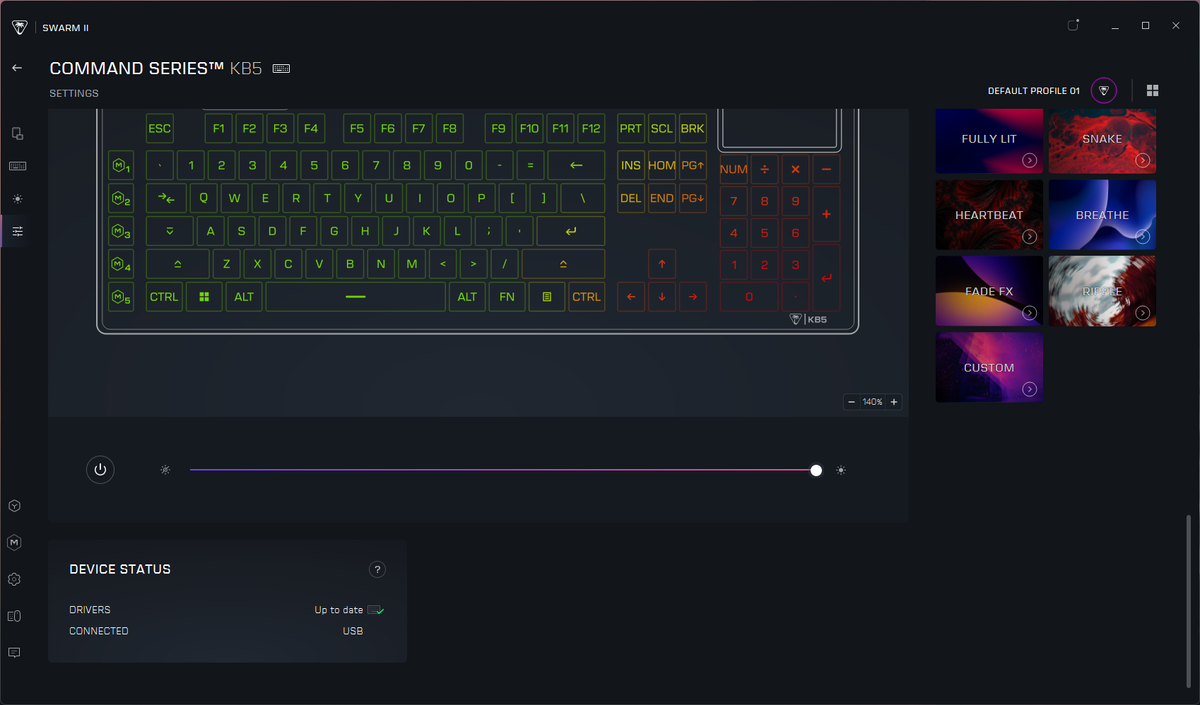Select the up arrow key

(662, 264)
